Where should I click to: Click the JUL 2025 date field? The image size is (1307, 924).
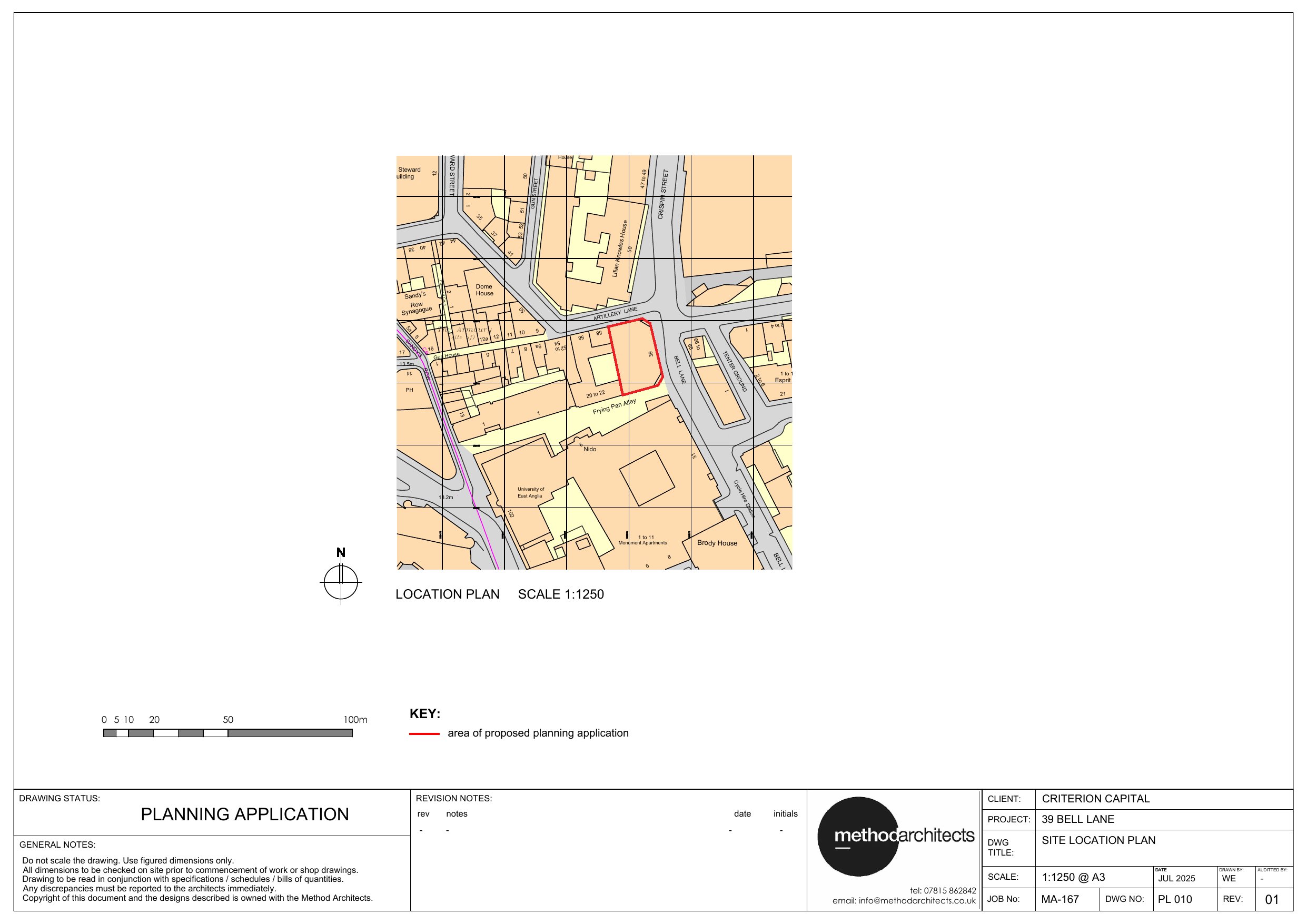point(1176,878)
